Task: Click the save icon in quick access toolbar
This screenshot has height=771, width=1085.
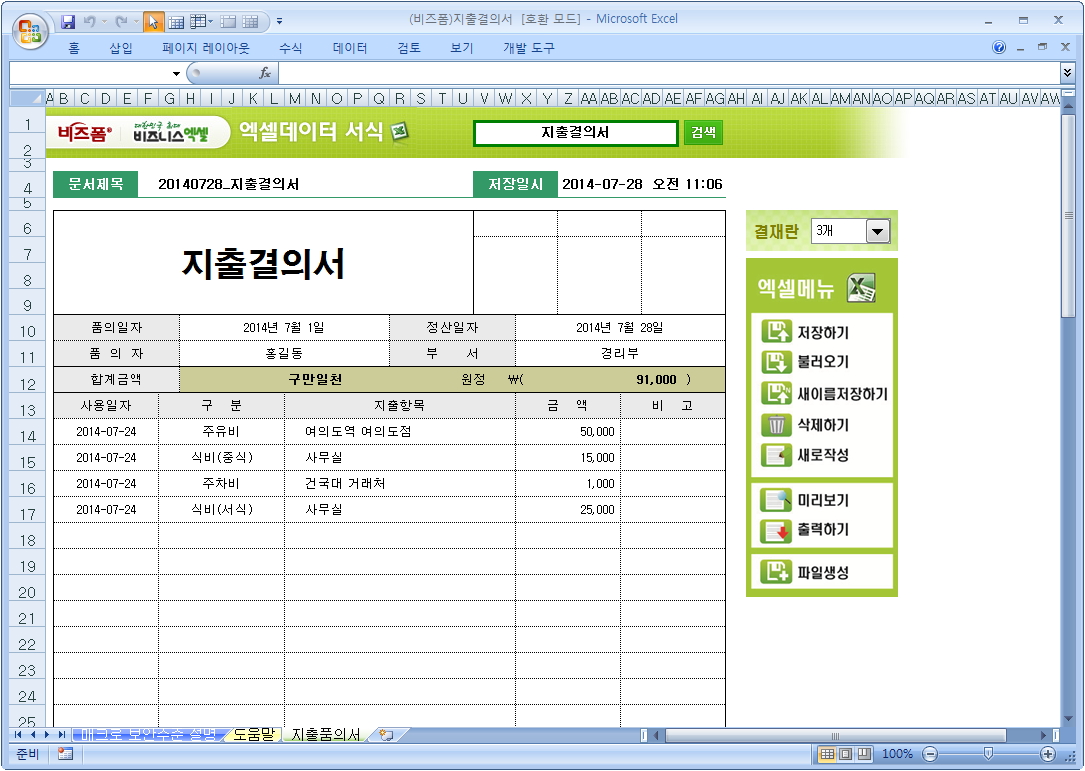Action: coord(68,21)
